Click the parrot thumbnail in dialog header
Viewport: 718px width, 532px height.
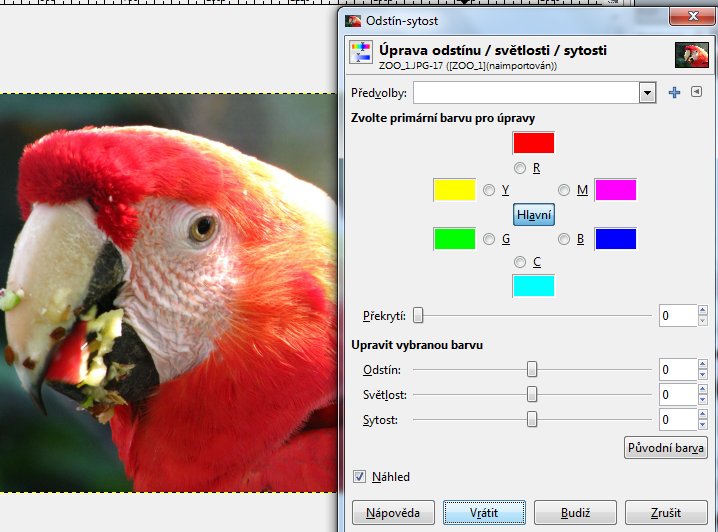coord(691,55)
